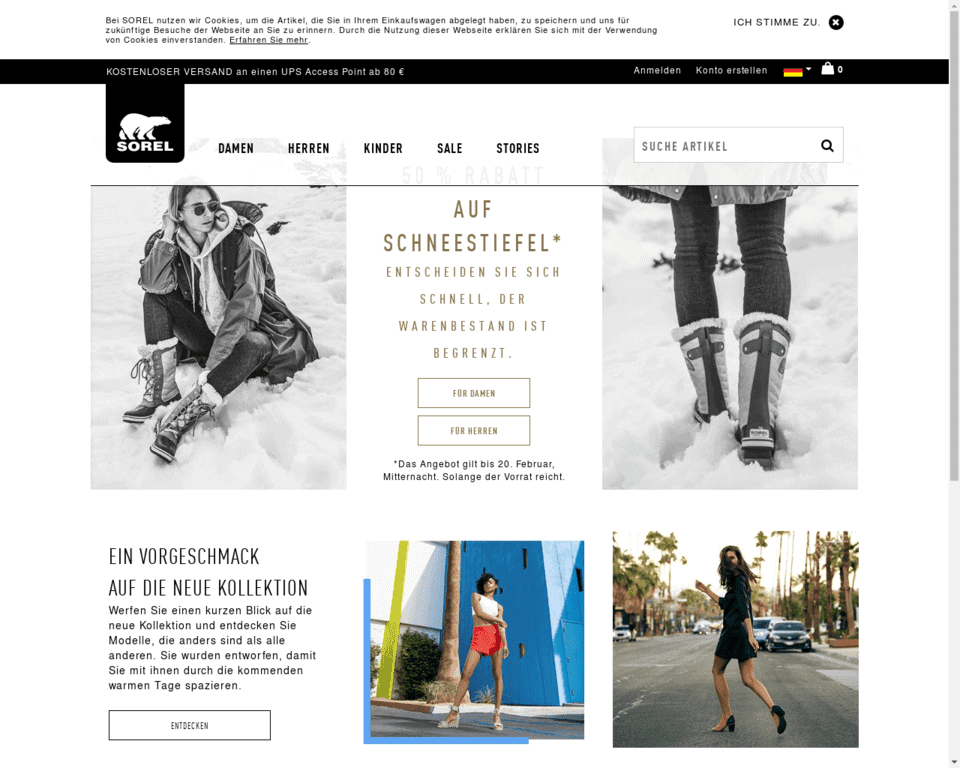Focus the Suche Artikel search field
This screenshot has width=960, height=768.
point(727,146)
